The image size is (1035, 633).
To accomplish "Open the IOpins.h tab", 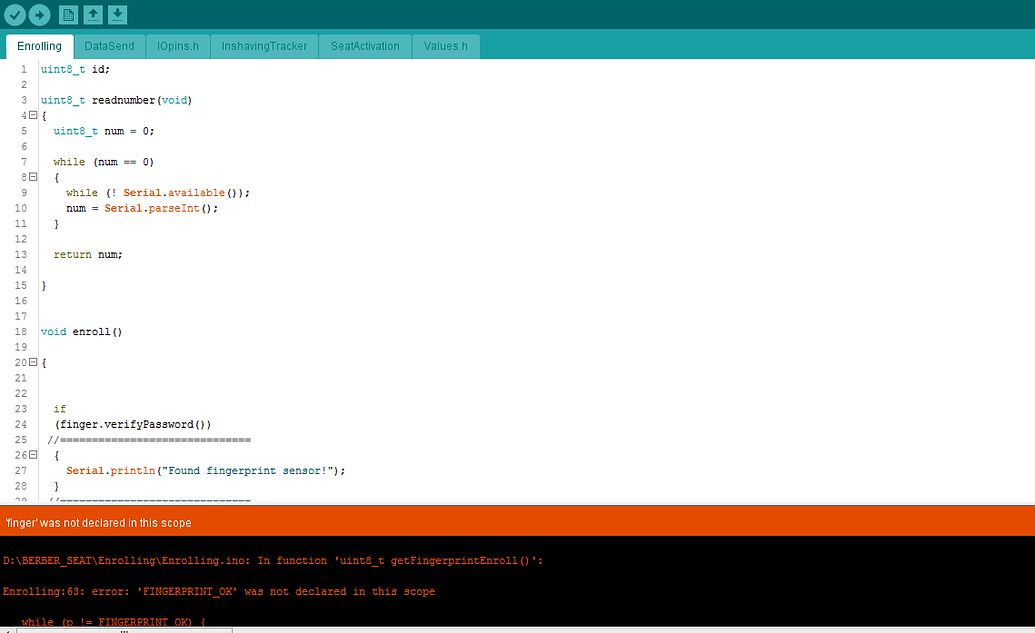I will click(x=177, y=45).
